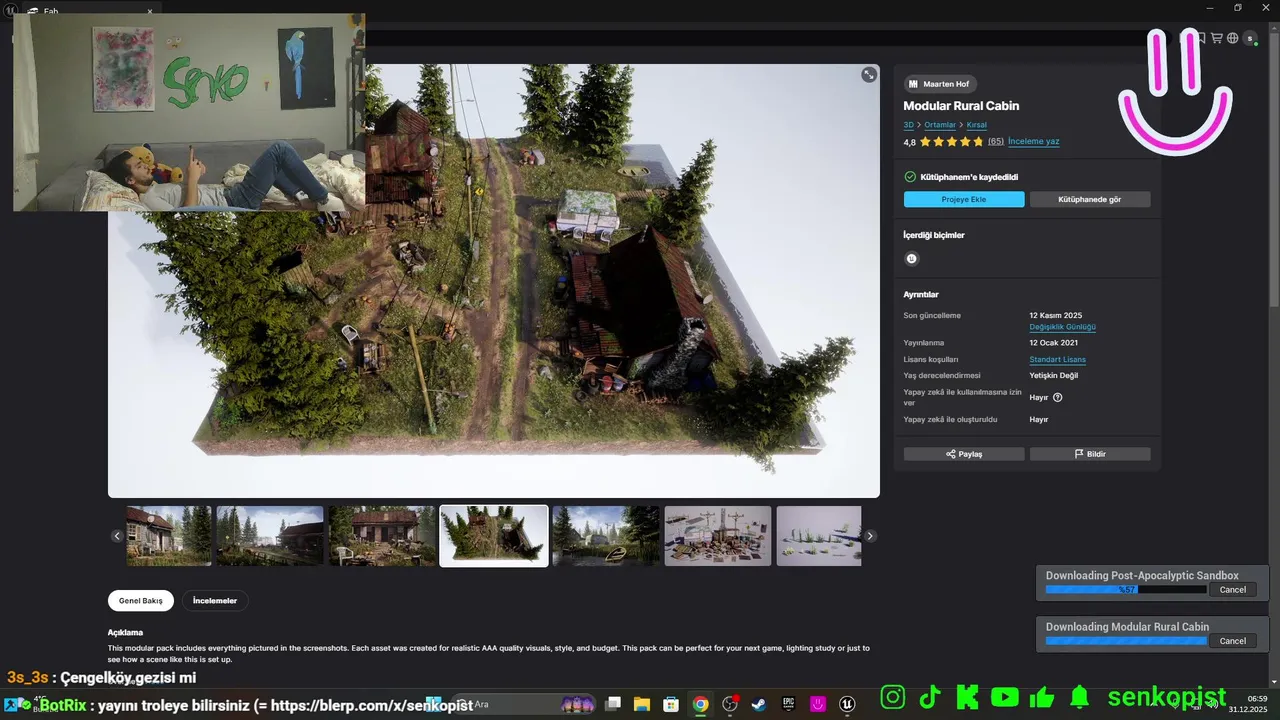Click the 12 Ocak 2021 publish date
Image resolution: width=1280 pixels, height=720 pixels.
pyautogui.click(x=1054, y=343)
